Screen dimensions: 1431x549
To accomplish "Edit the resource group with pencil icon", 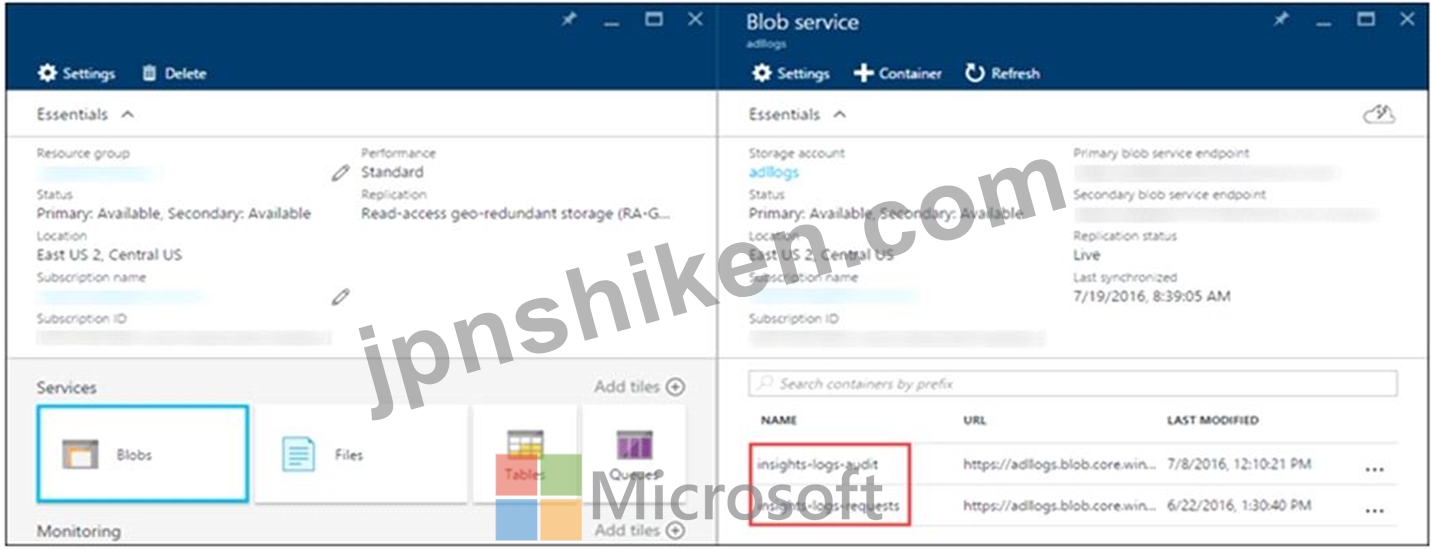I will [x=341, y=172].
